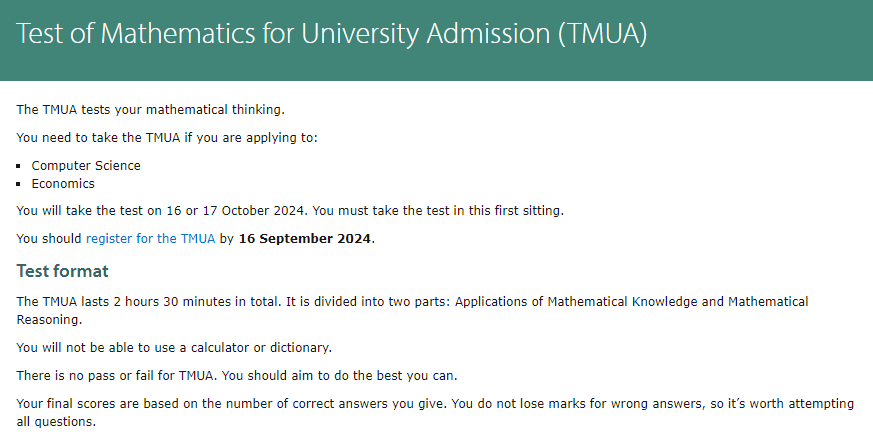
Task: Click the register for the TMUA link
Action: (150, 238)
